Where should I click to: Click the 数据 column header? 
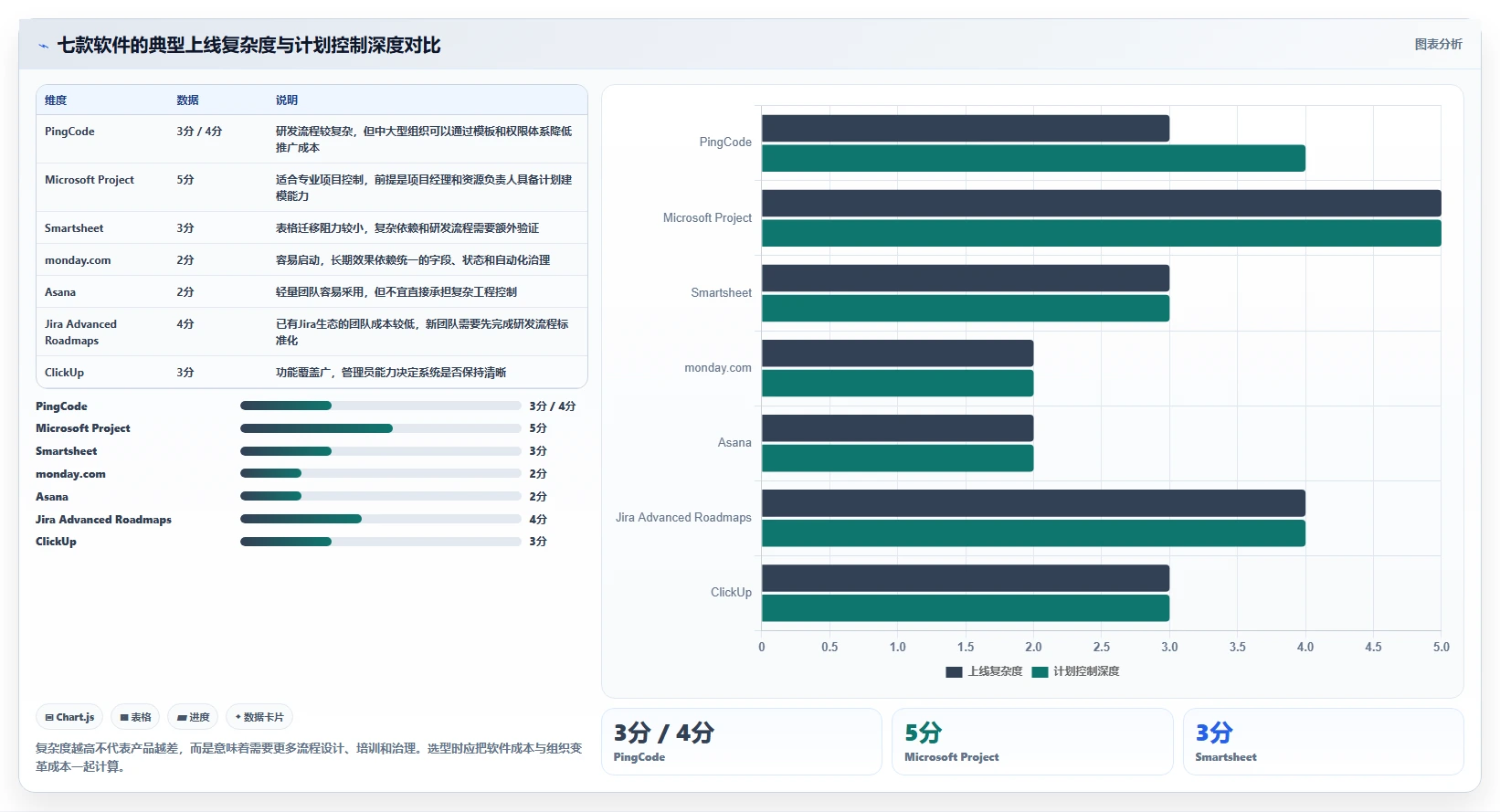click(187, 100)
